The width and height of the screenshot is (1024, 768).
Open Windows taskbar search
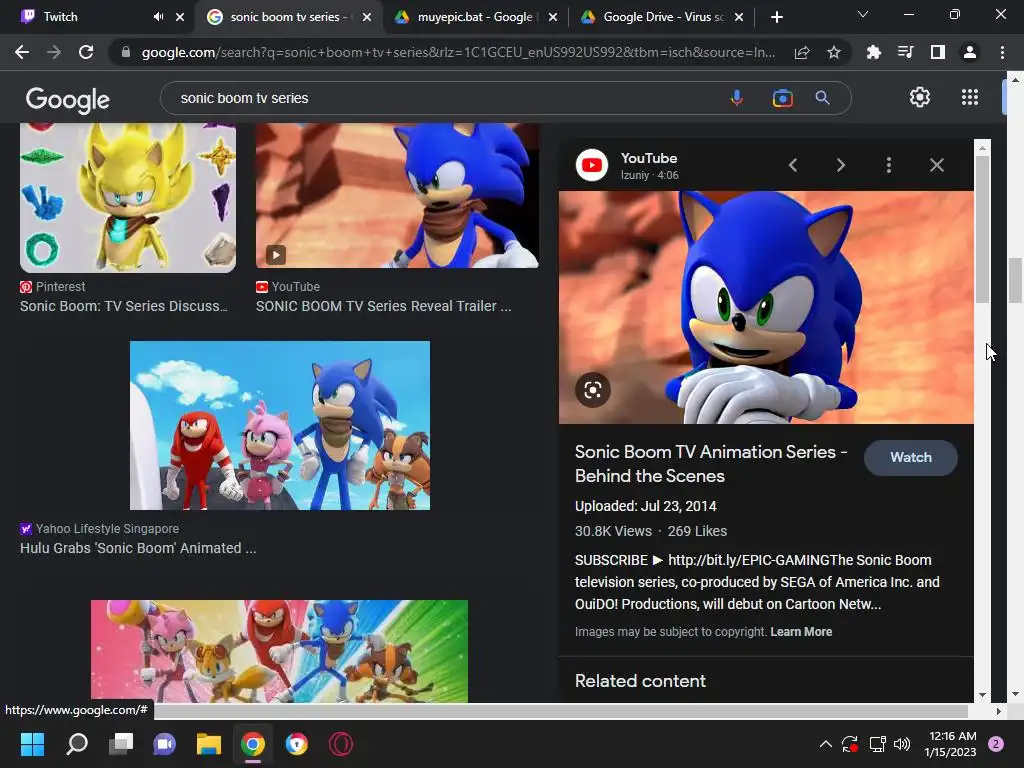coord(77,744)
